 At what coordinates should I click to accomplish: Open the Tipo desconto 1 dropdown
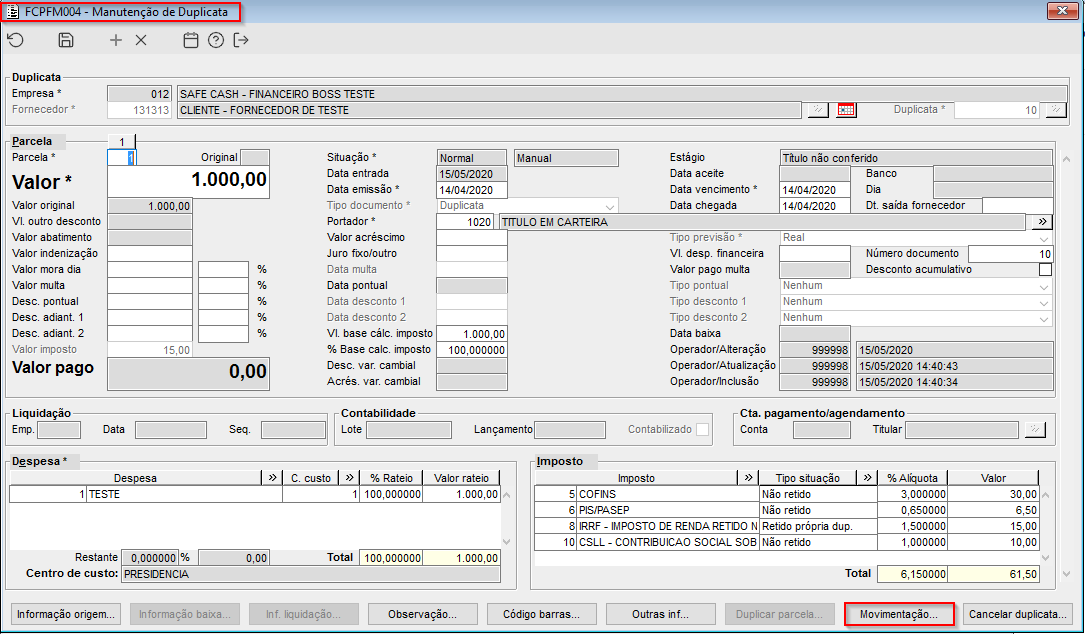1044,302
